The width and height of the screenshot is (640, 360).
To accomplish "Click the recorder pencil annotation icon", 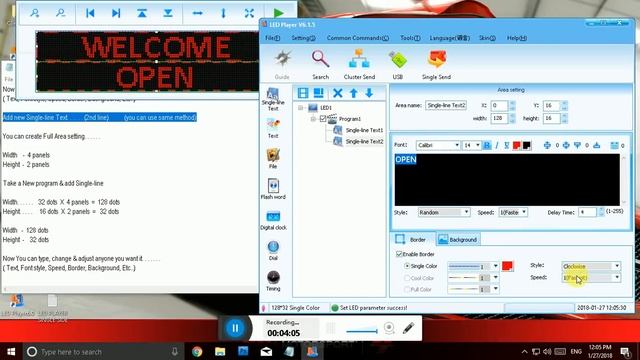I will tap(409, 328).
